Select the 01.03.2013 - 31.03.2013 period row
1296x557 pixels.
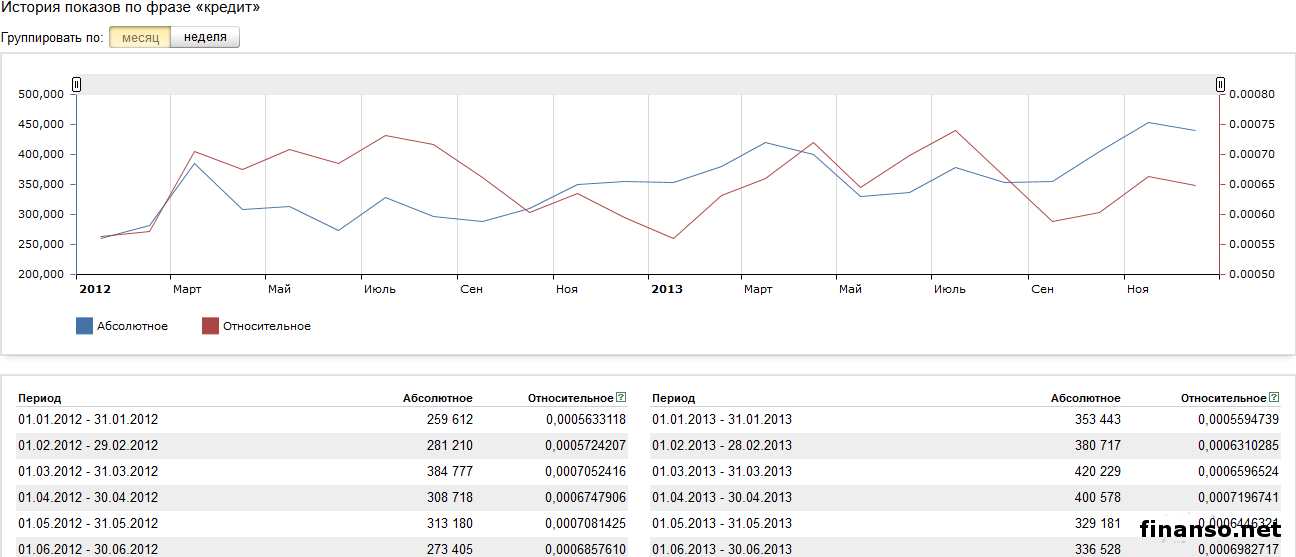coord(722,472)
